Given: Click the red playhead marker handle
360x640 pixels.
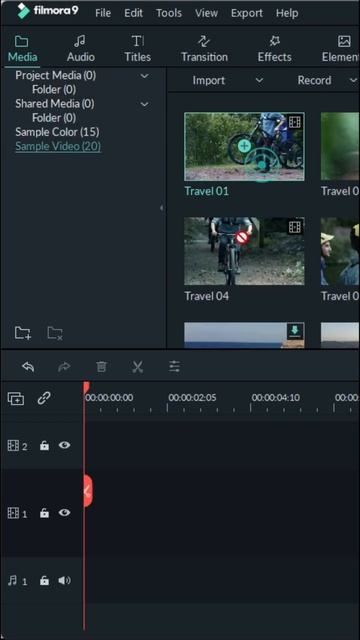Looking at the screenshot, I should pyautogui.click(x=86, y=387).
